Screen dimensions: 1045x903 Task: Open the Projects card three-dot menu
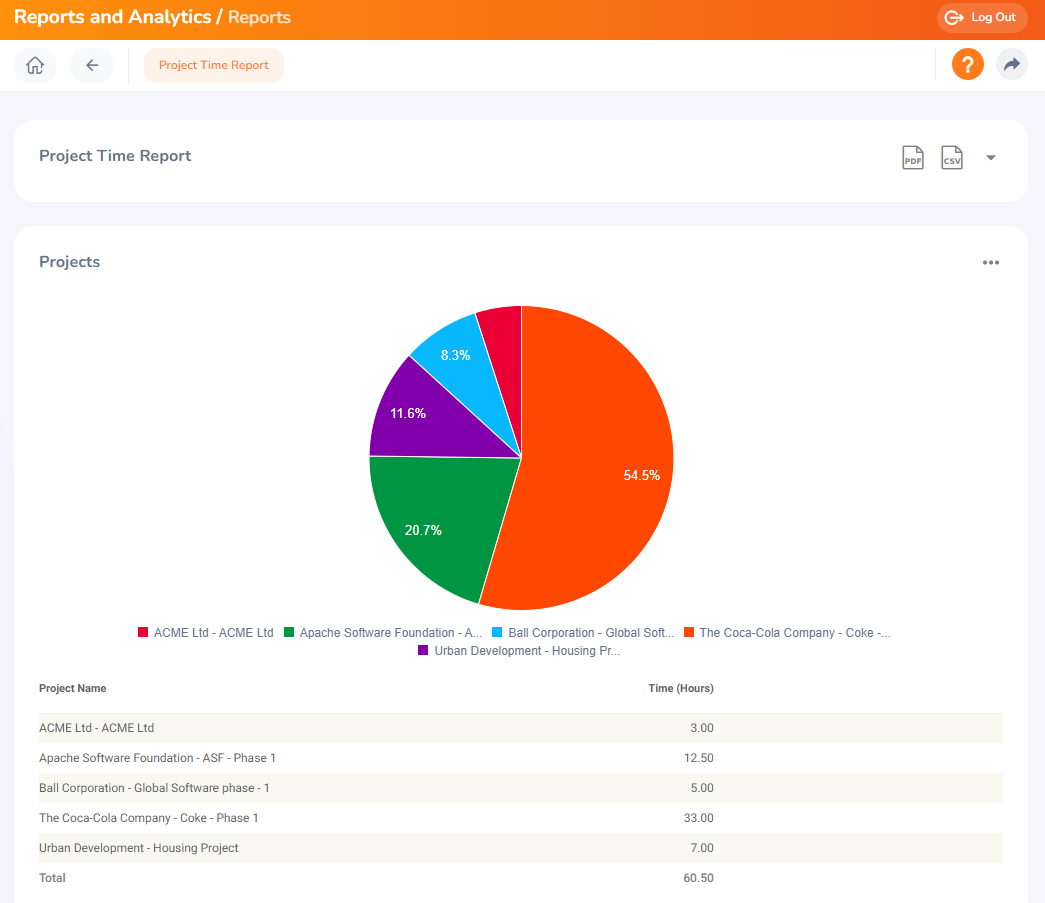point(990,263)
